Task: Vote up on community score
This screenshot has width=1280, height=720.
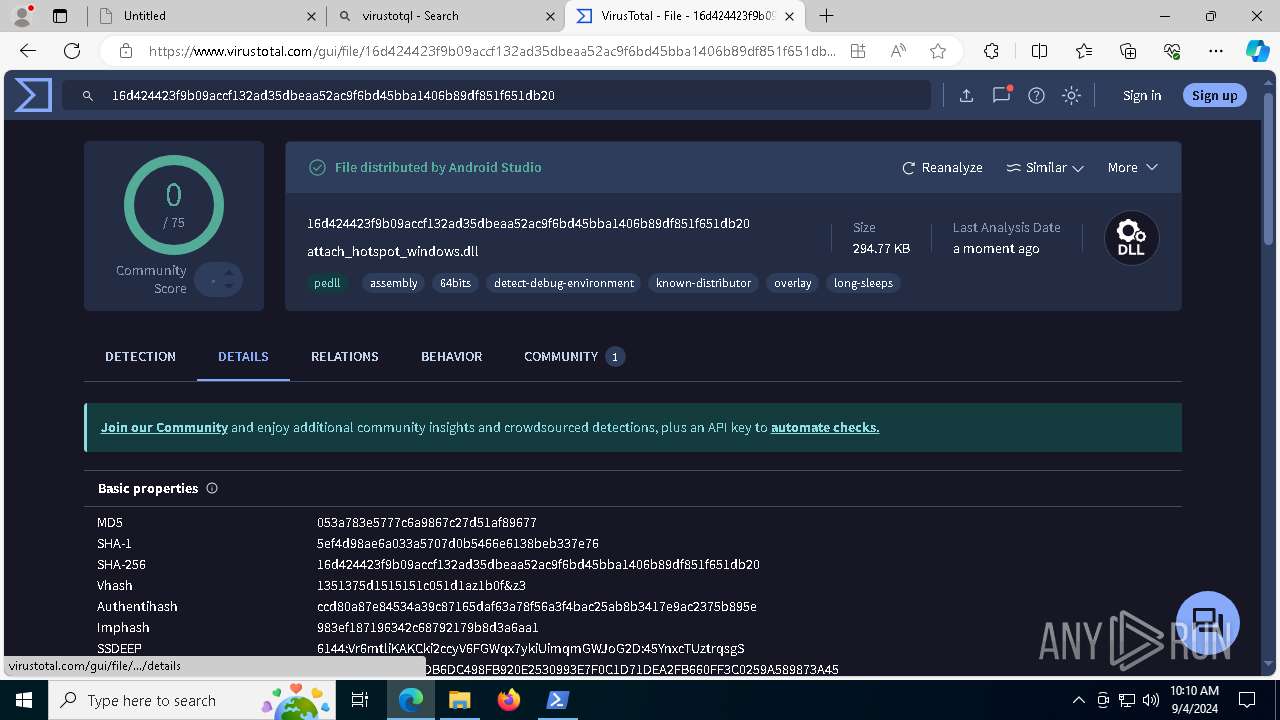Action: click(x=228, y=272)
